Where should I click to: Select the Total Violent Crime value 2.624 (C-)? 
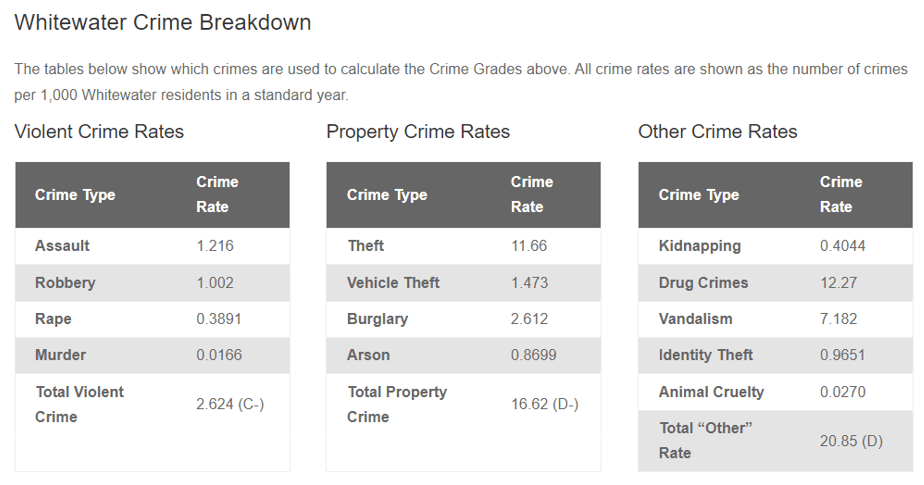pyautogui.click(x=230, y=404)
